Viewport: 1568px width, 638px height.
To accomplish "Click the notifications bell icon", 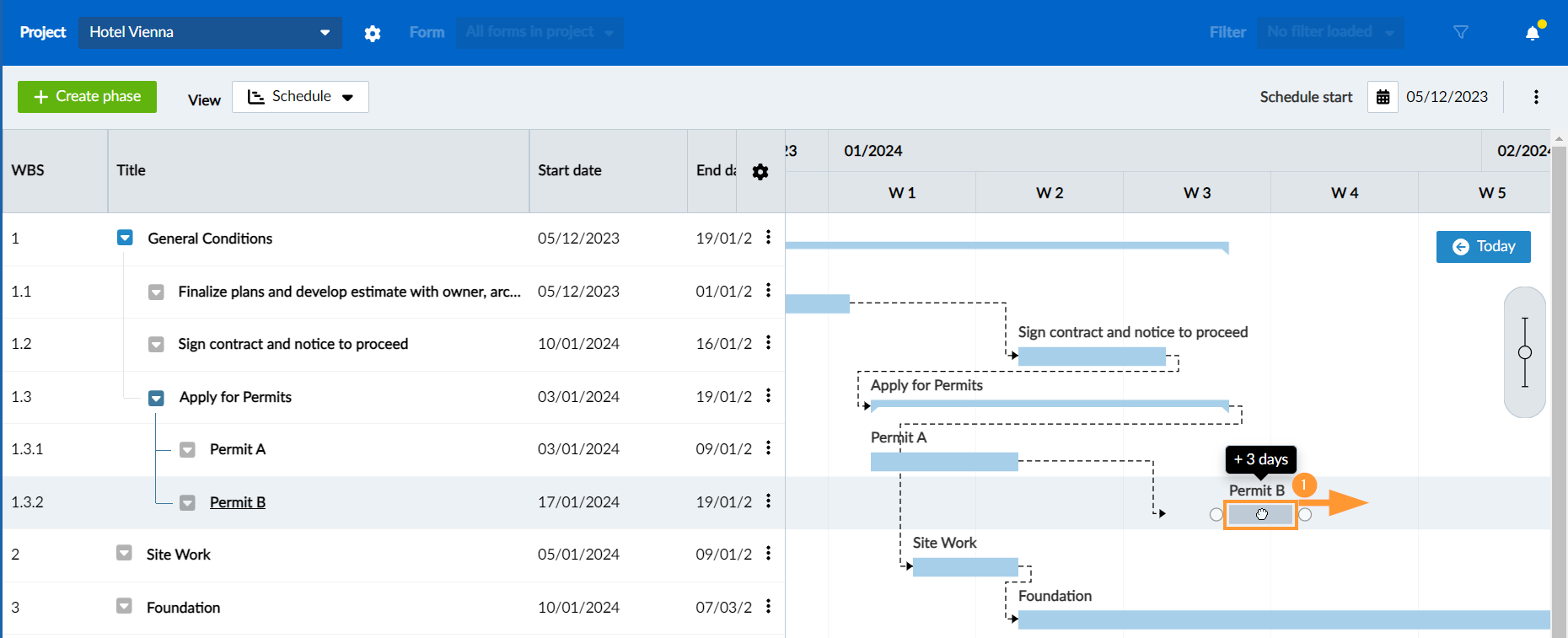I will coord(1533,33).
